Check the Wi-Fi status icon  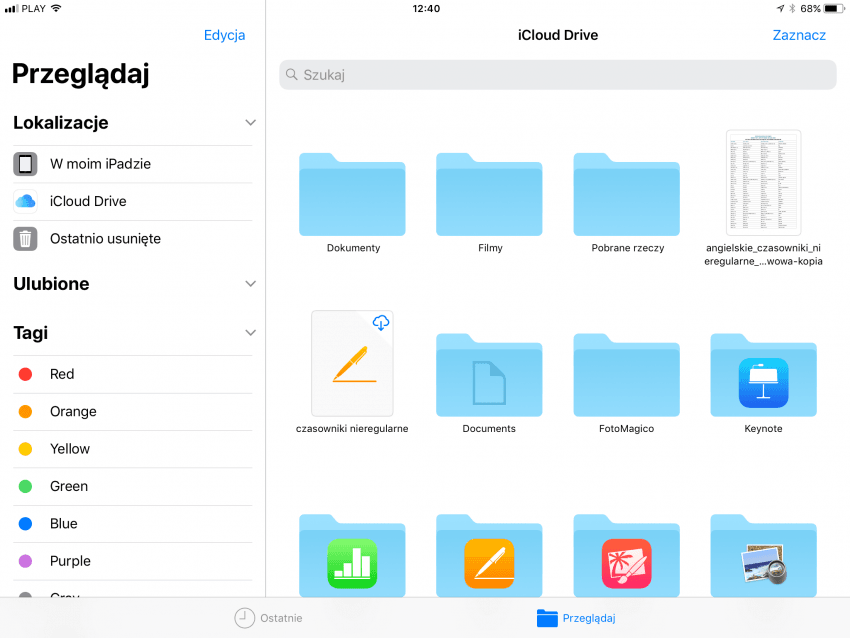56,8
